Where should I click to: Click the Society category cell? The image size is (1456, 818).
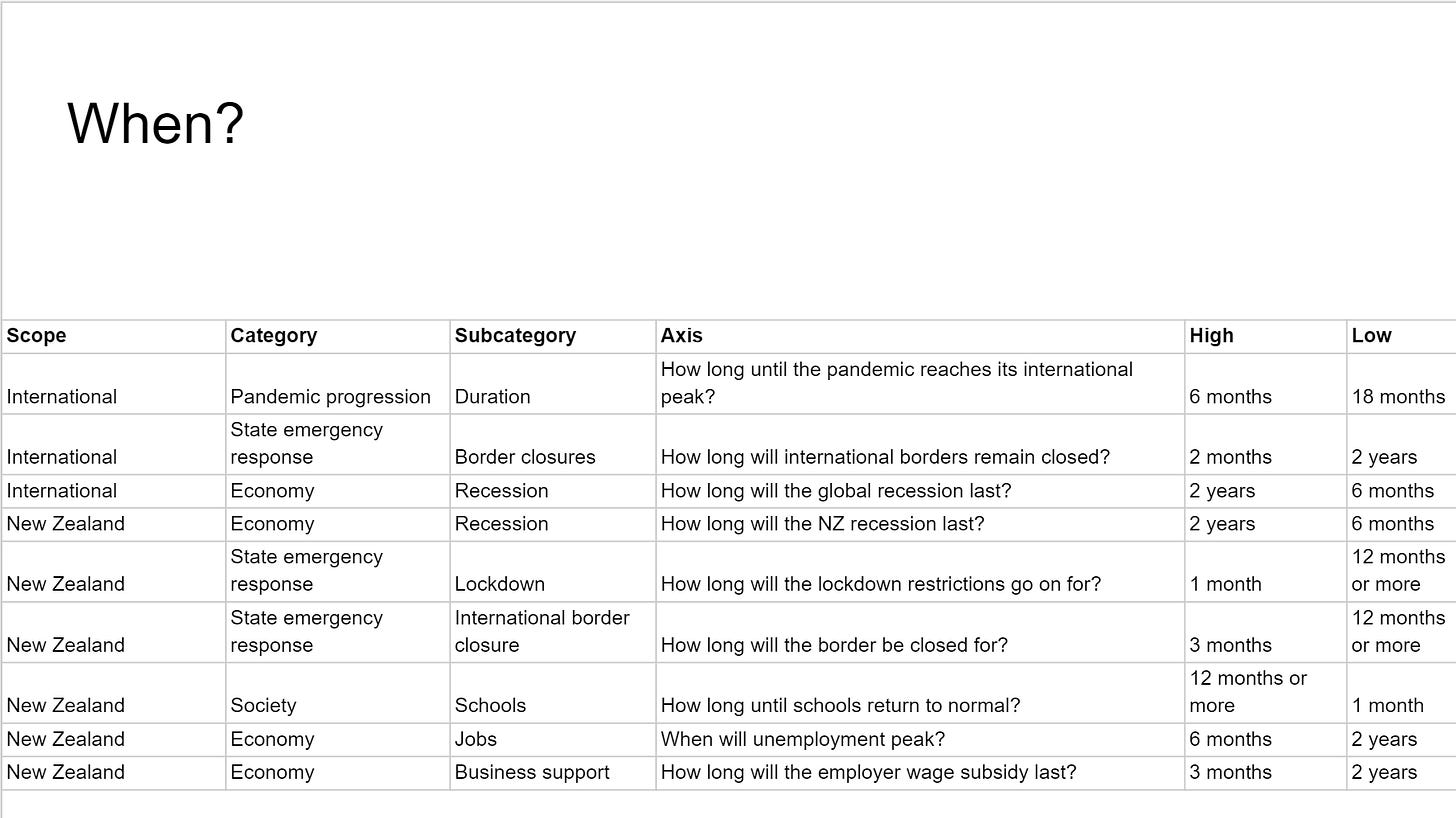[338, 693]
